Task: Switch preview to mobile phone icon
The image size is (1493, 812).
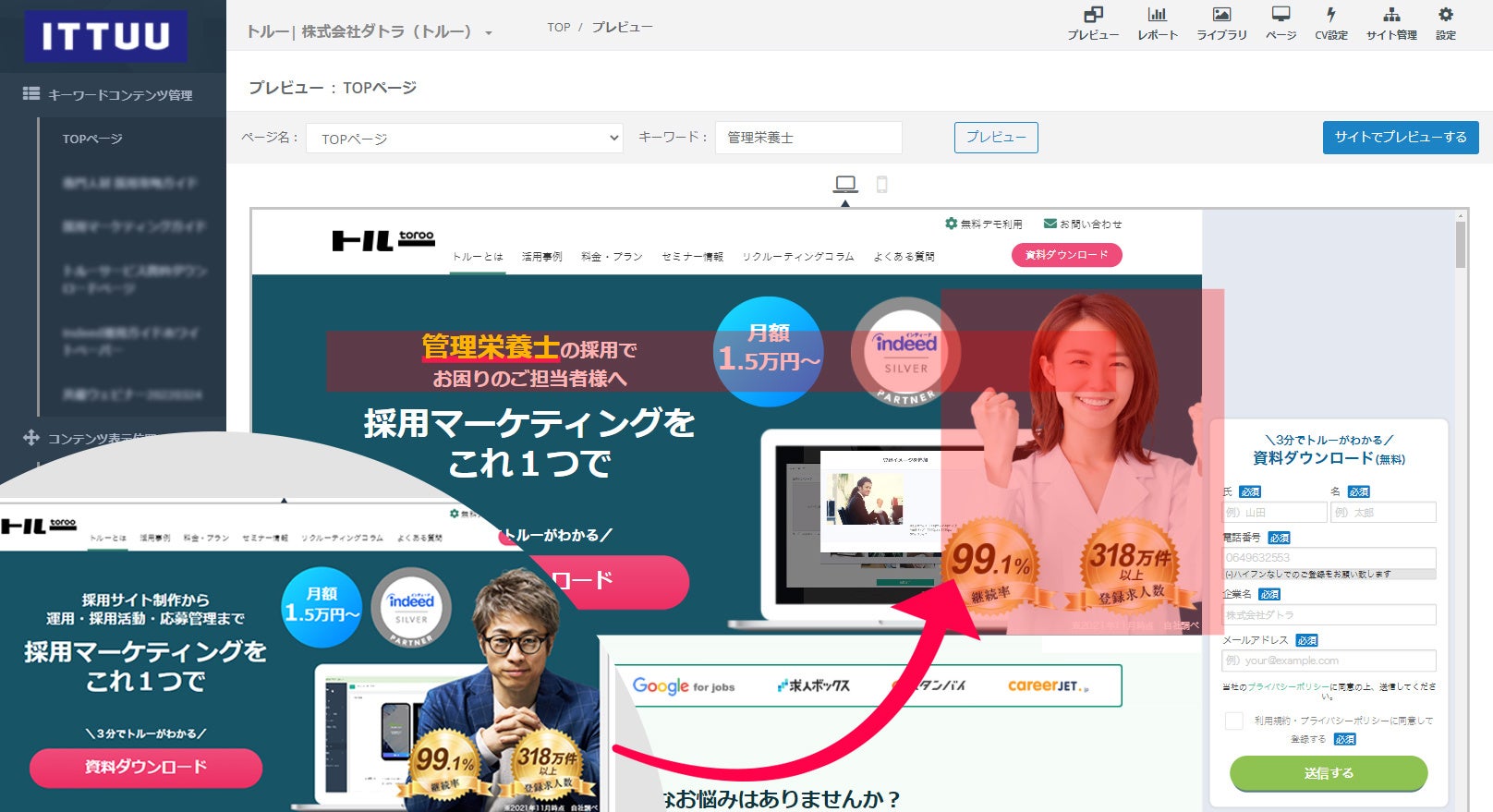Action: pyautogui.click(x=882, y=185)
